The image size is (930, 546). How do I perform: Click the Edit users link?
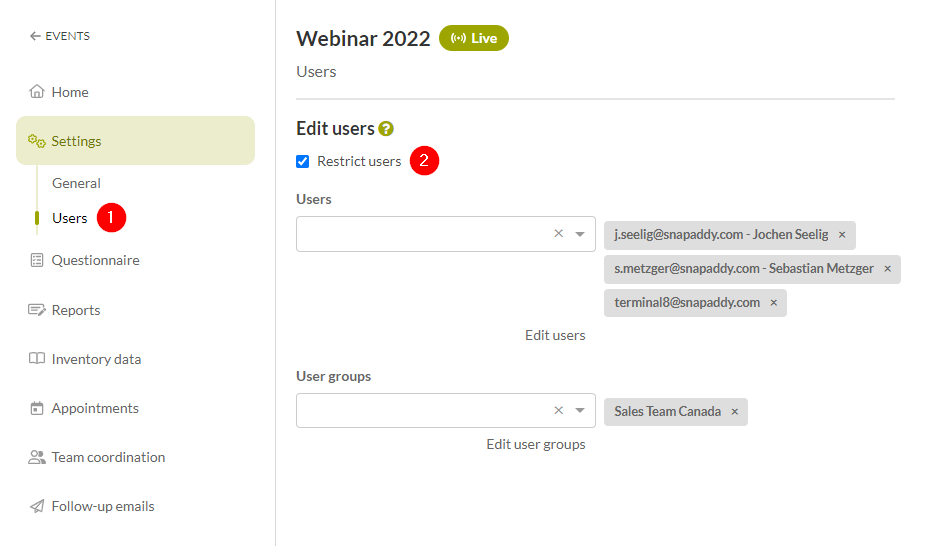pyautogui.click(x=555, y=335)
